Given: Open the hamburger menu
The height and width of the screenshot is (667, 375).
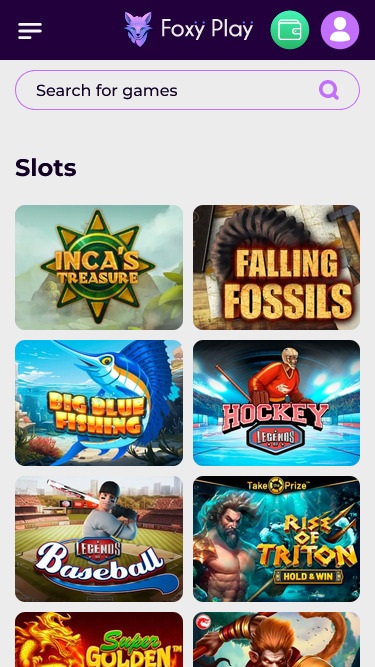Looking at the screenshot, I should pyautogui.click(x=30, y=31).
